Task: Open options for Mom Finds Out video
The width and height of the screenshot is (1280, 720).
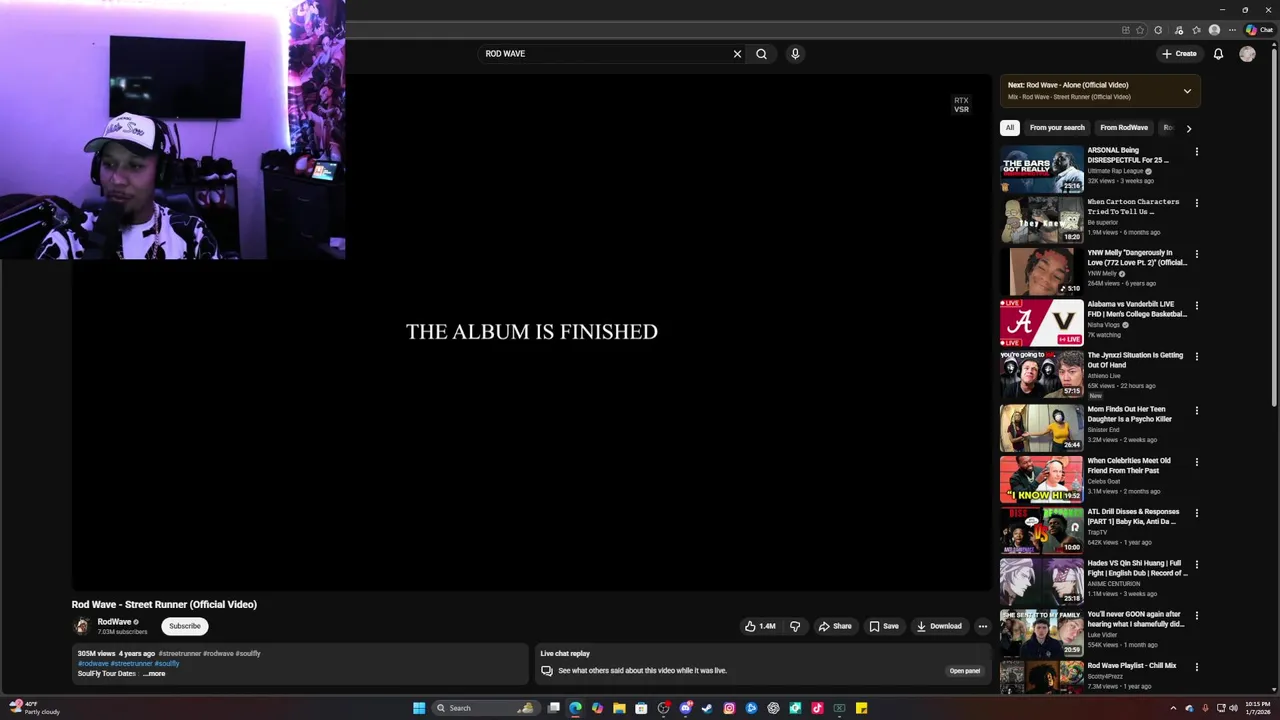Action: click(1196, 410)
